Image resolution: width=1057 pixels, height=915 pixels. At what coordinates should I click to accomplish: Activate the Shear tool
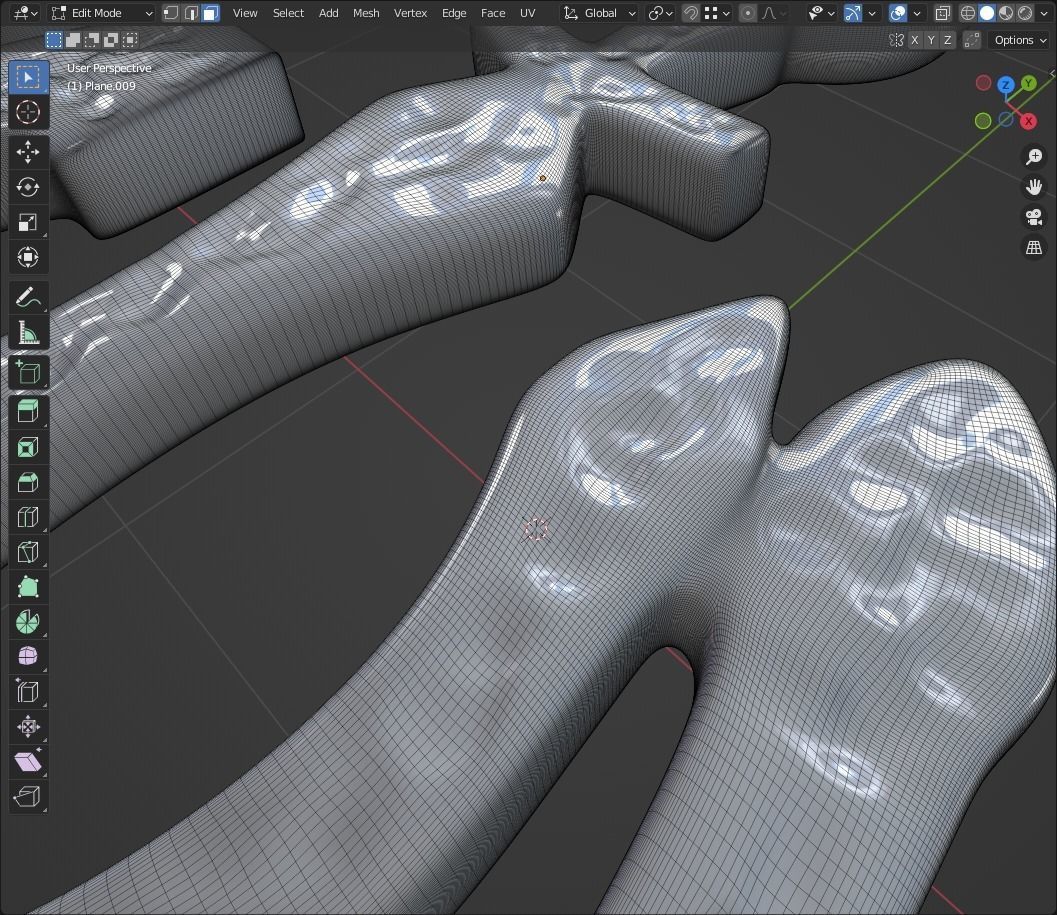point(28,762)
